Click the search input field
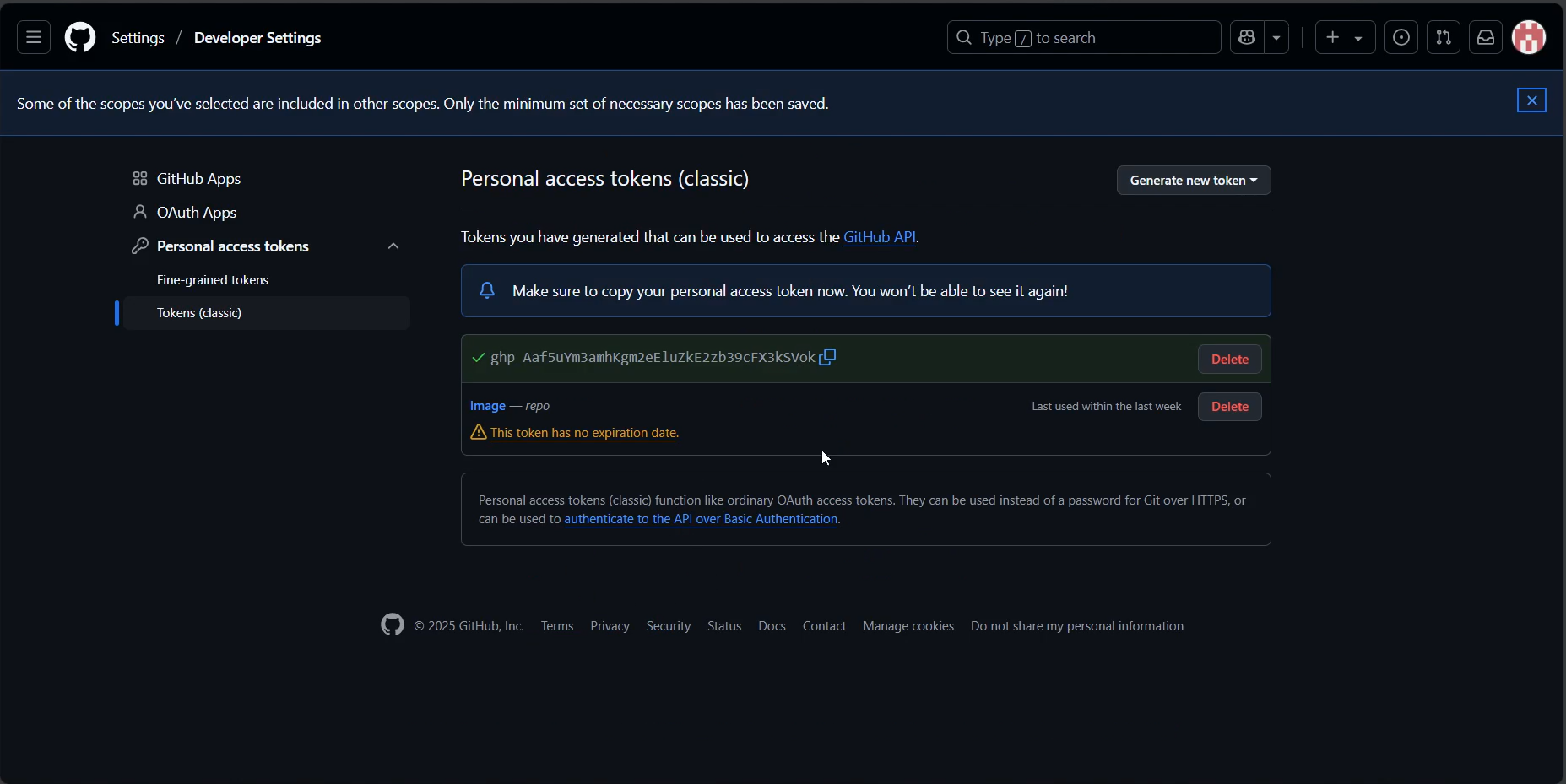 (x=1084, y=38)
